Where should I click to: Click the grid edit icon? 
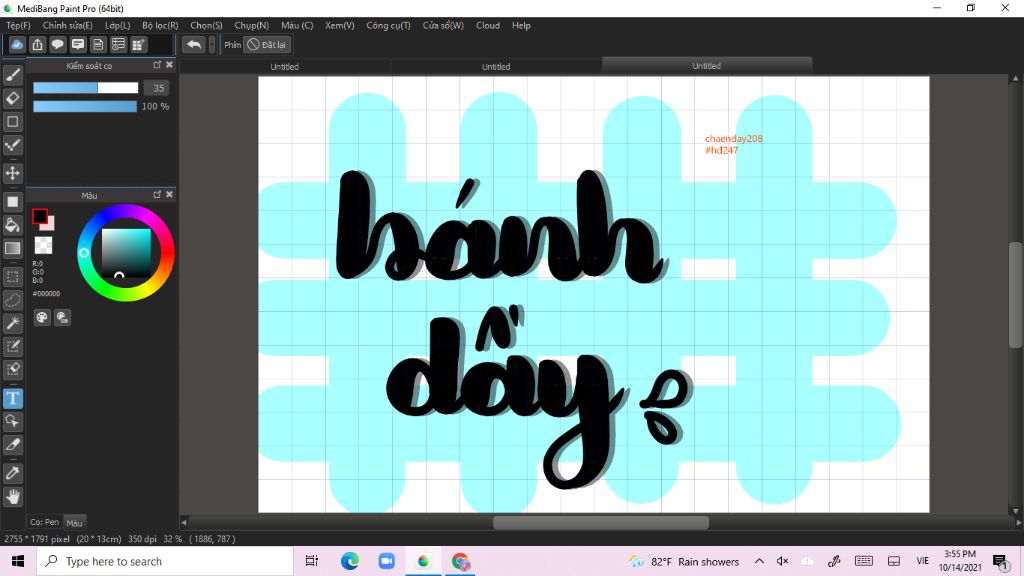point(138,44)
